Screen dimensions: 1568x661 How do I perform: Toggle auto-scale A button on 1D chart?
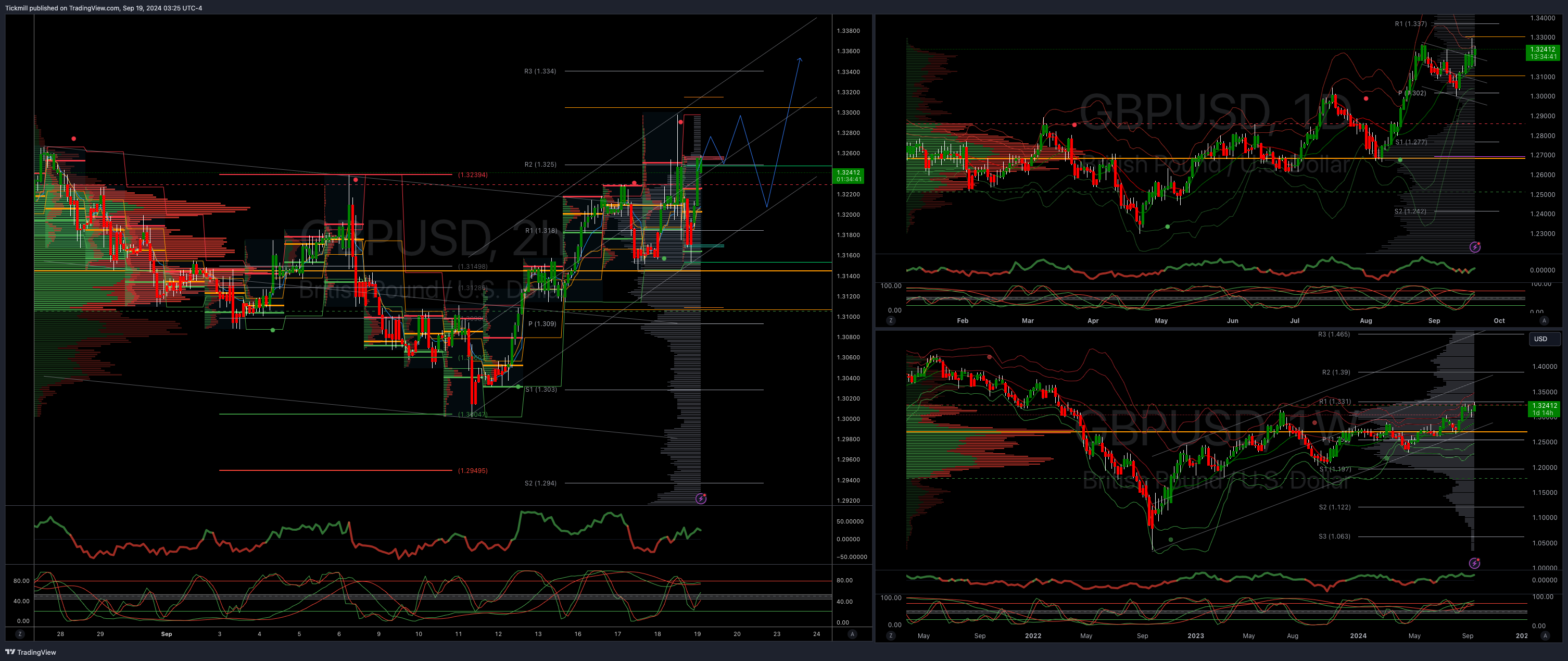tap(1544, 320)
